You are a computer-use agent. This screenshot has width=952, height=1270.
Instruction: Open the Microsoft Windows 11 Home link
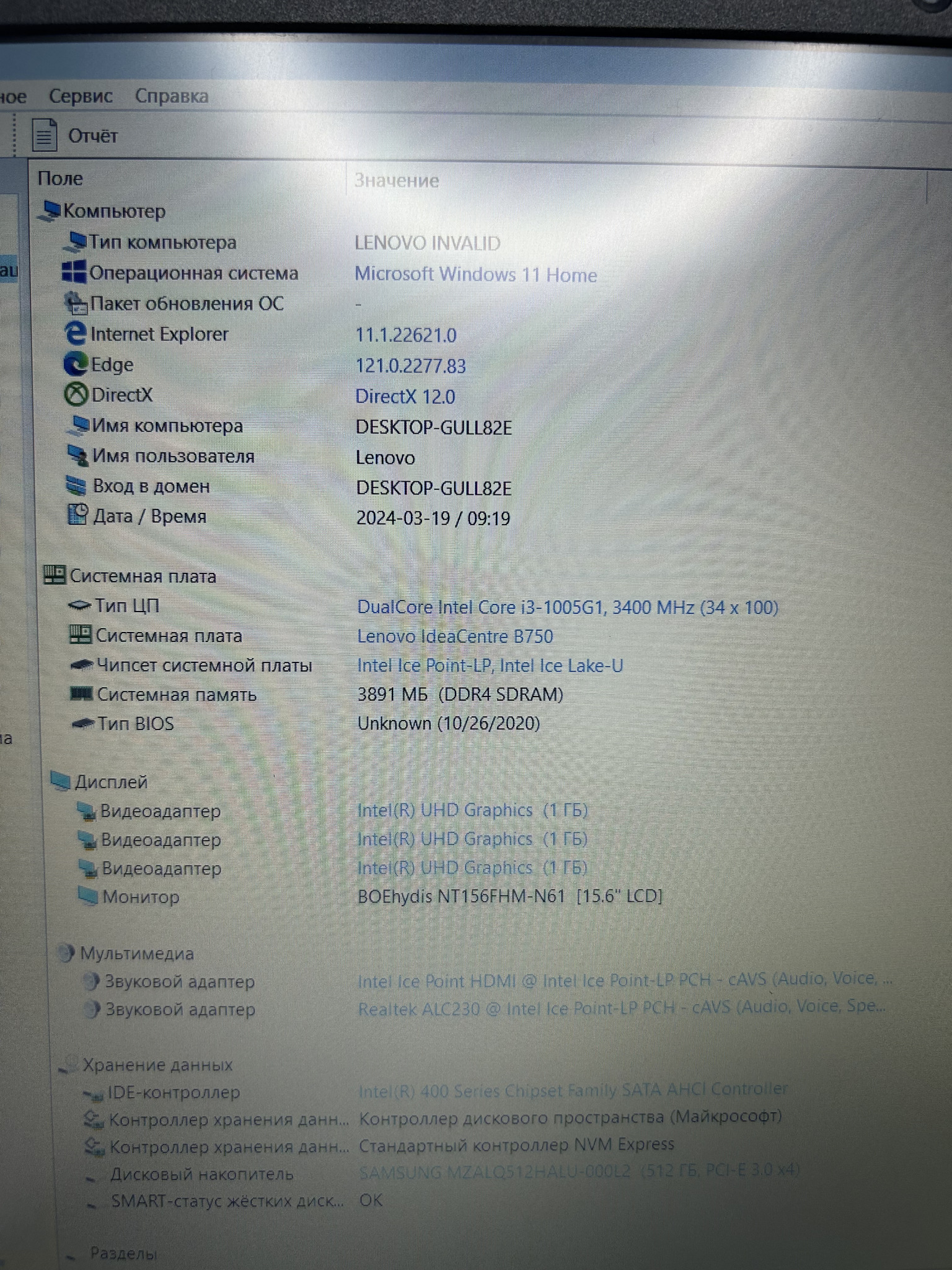point(475,274)
